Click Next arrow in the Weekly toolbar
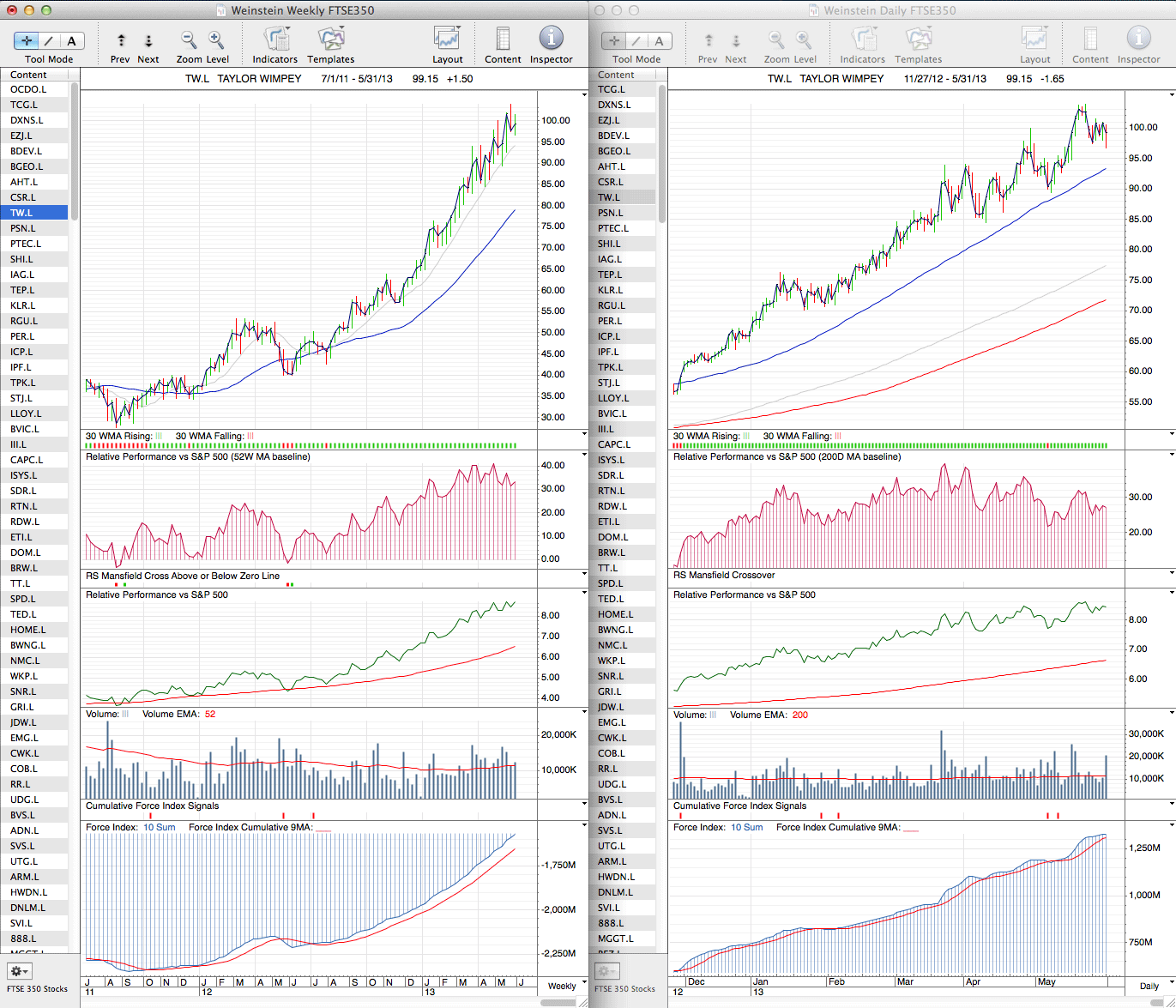1176x1008 pixels. tap(148, 40)
